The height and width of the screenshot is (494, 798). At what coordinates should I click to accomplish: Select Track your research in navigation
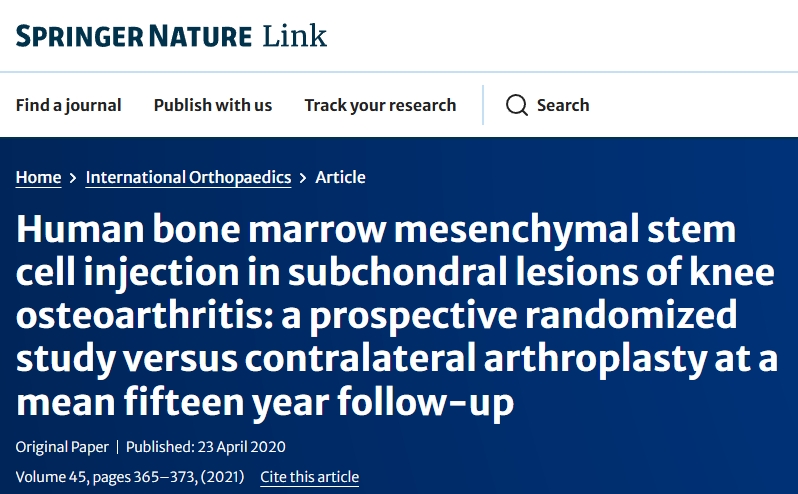[380, 105]
